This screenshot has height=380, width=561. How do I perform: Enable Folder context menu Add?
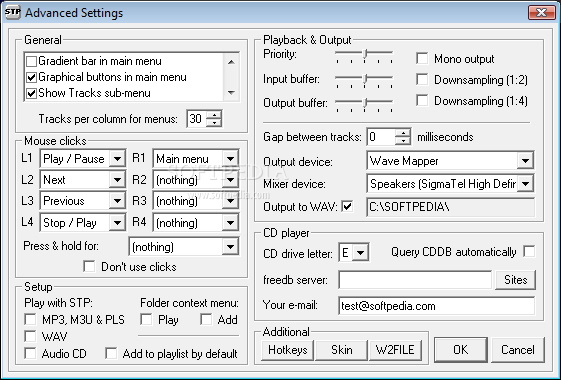click(206, 319)
